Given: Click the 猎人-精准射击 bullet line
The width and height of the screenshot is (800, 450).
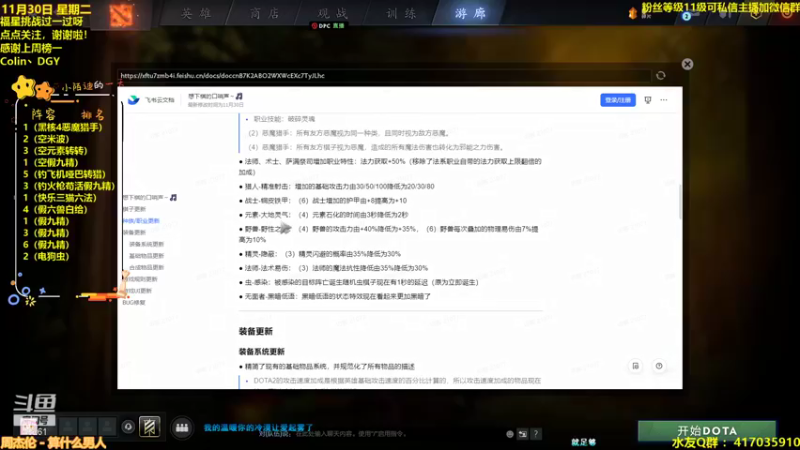Looking at the screenshot, I should 337,187.
